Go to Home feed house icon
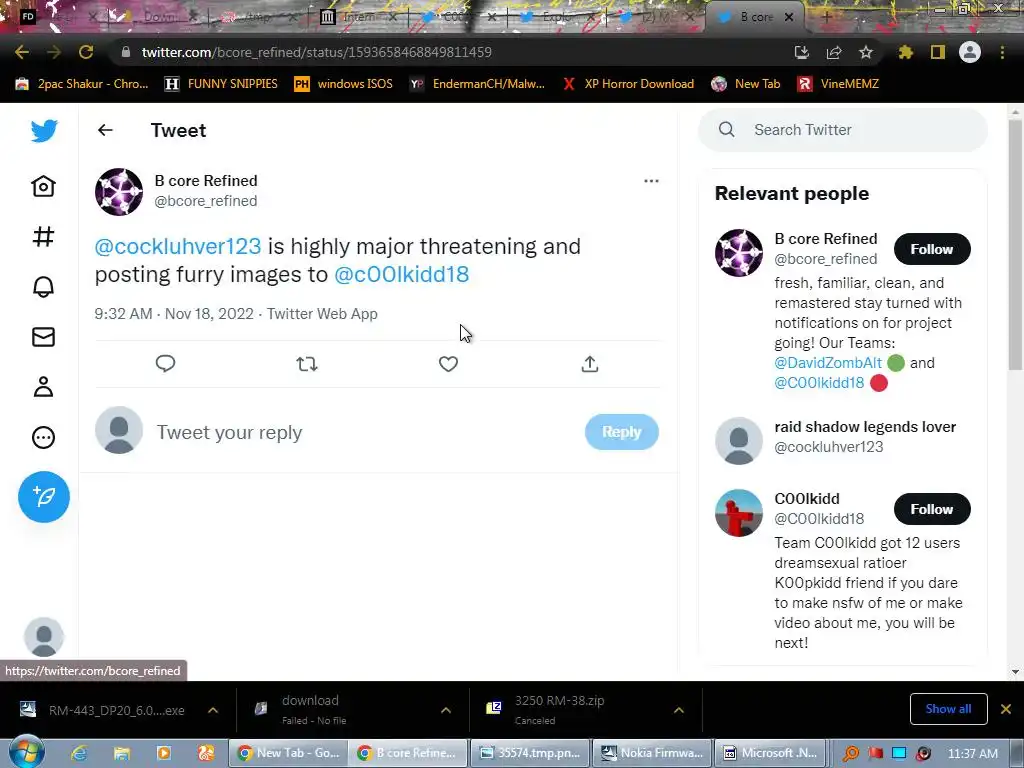 [x=44, y=186]
